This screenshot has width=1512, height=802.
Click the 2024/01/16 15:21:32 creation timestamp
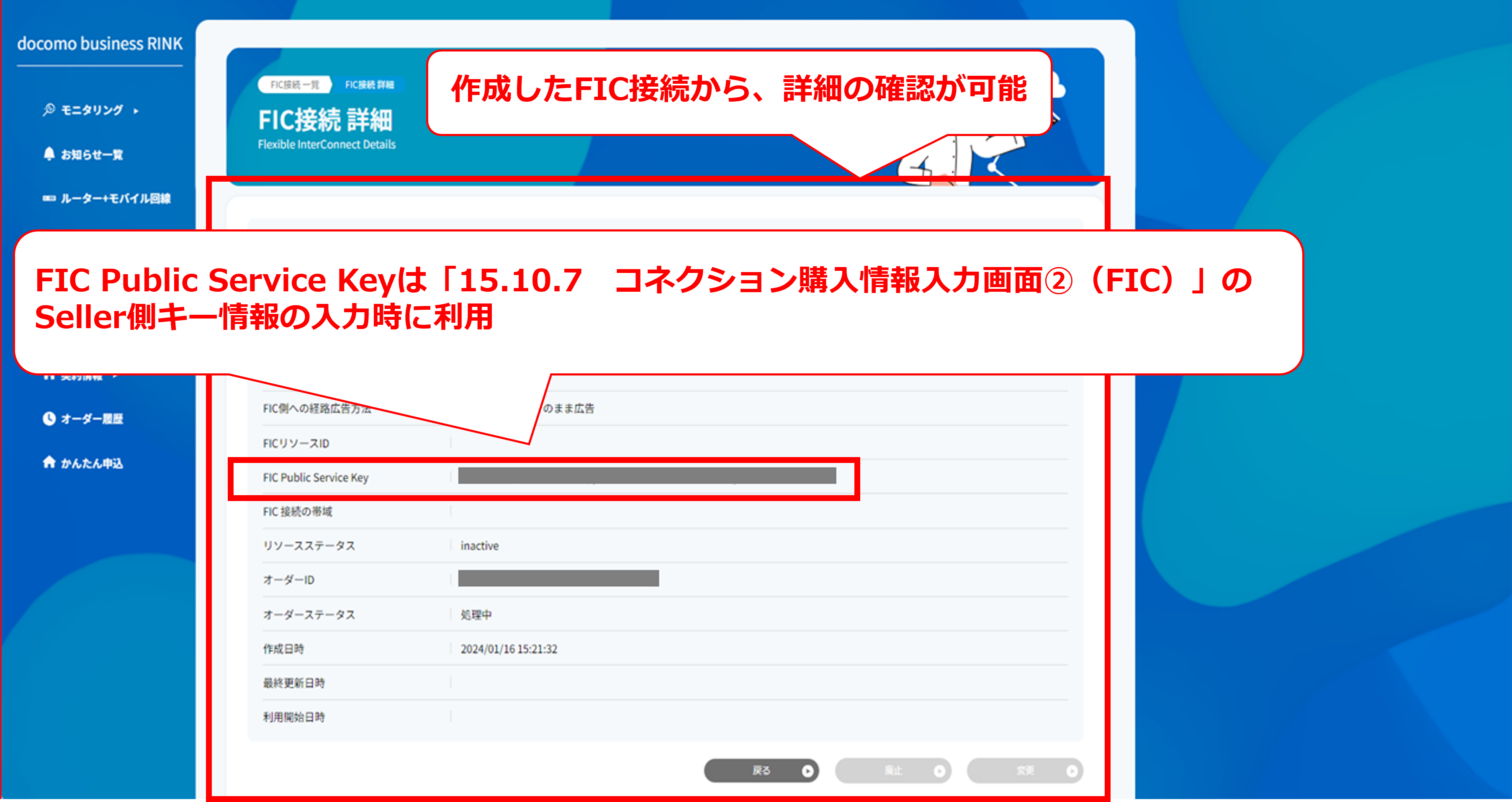[x=509, y=649]
